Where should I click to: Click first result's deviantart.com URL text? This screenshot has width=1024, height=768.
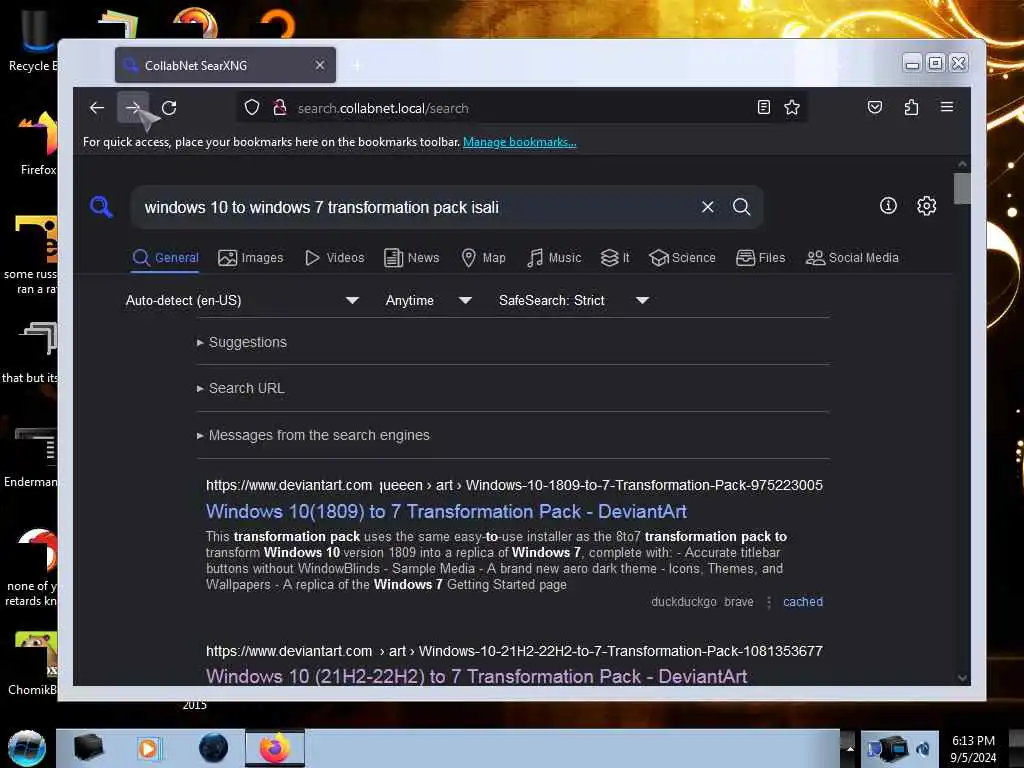coord(514,485)
